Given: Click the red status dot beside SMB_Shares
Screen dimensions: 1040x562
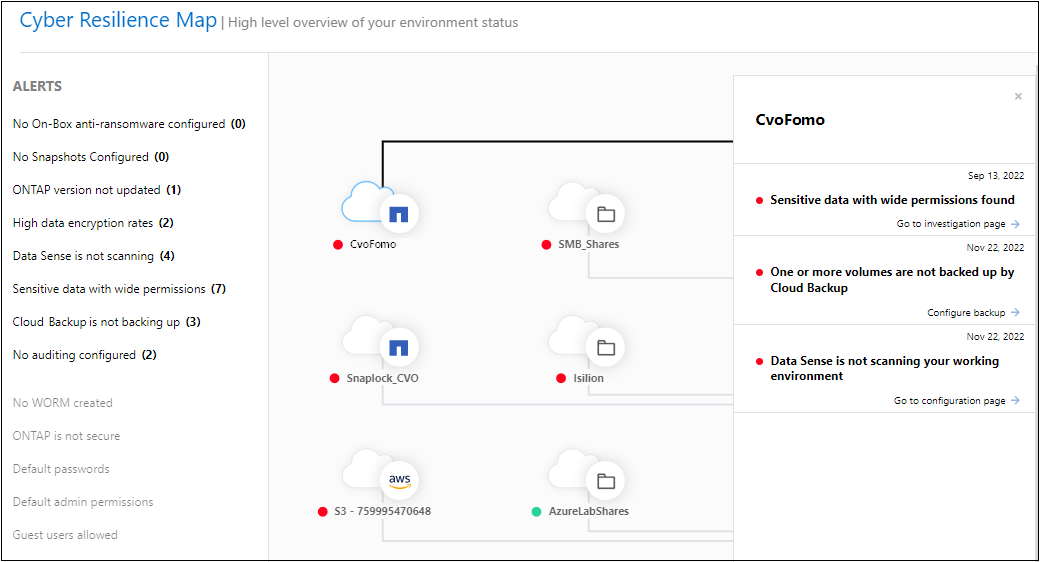Looking at the screenshot, I should [546, 245].
